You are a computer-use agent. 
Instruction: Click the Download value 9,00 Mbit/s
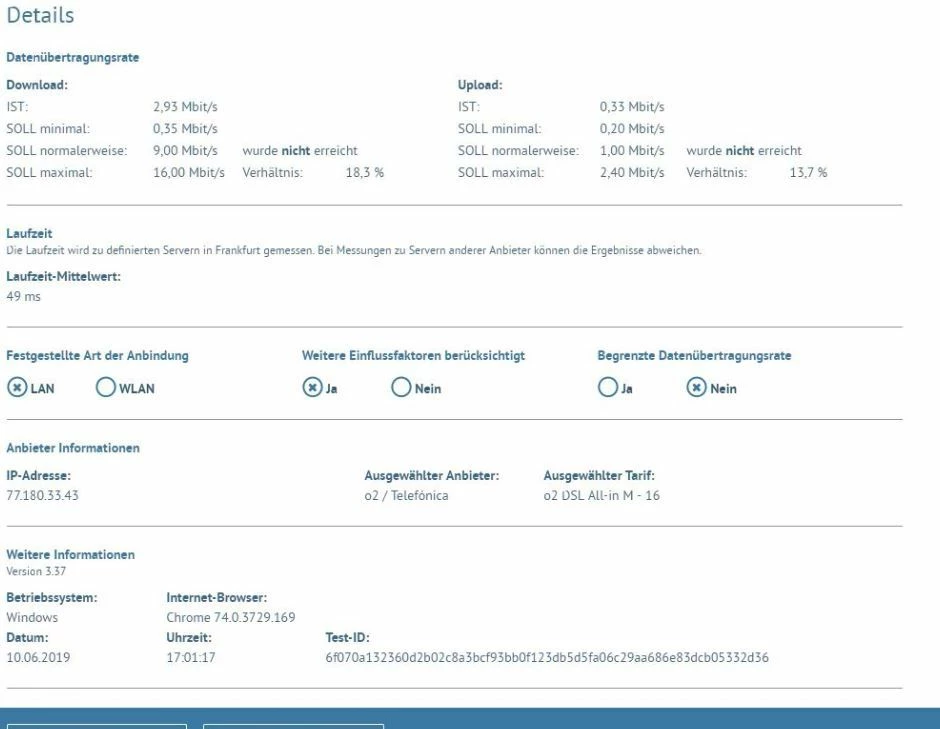(x=185, y=150)
